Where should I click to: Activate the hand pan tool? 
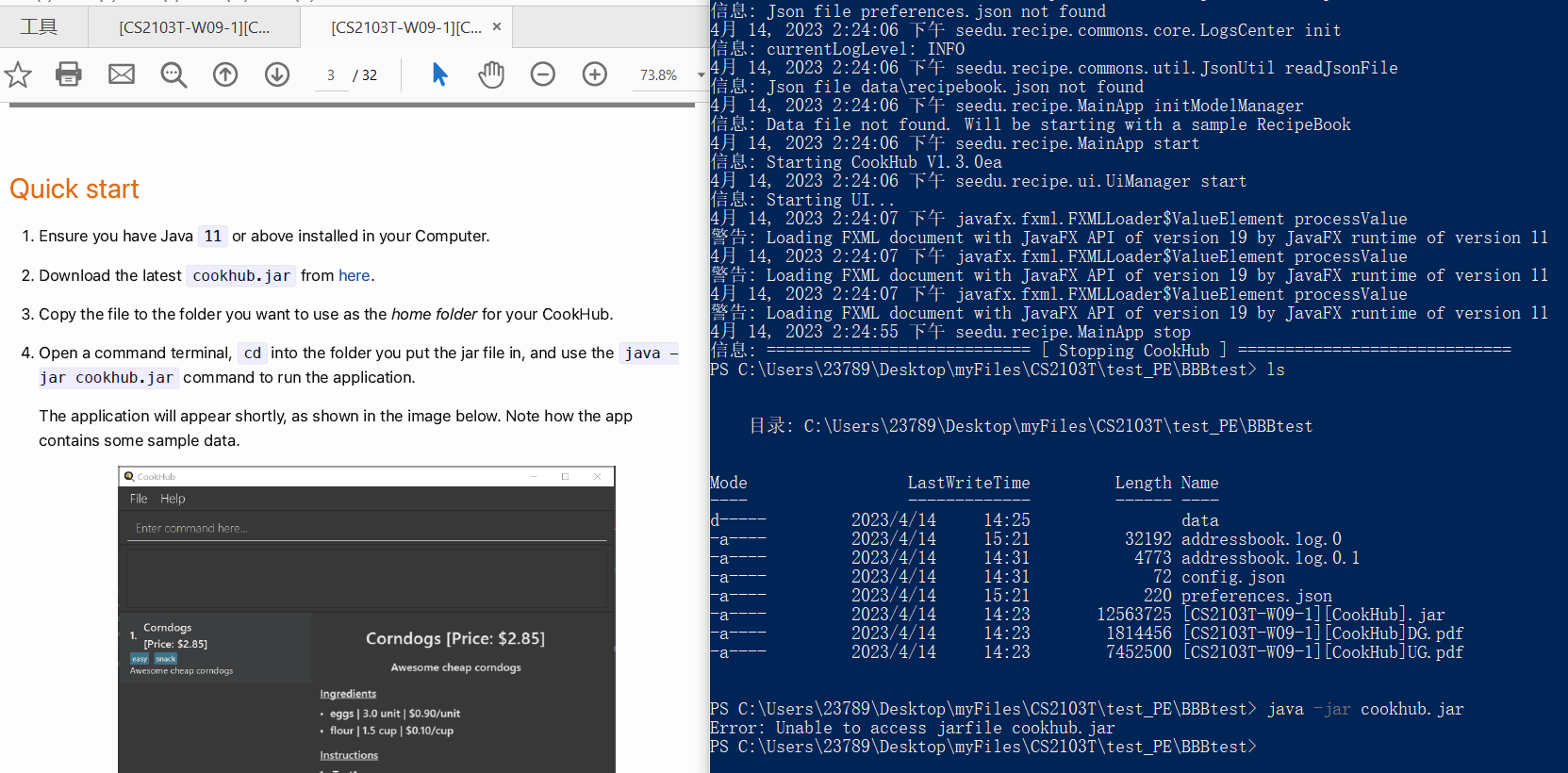coord(491,74)
